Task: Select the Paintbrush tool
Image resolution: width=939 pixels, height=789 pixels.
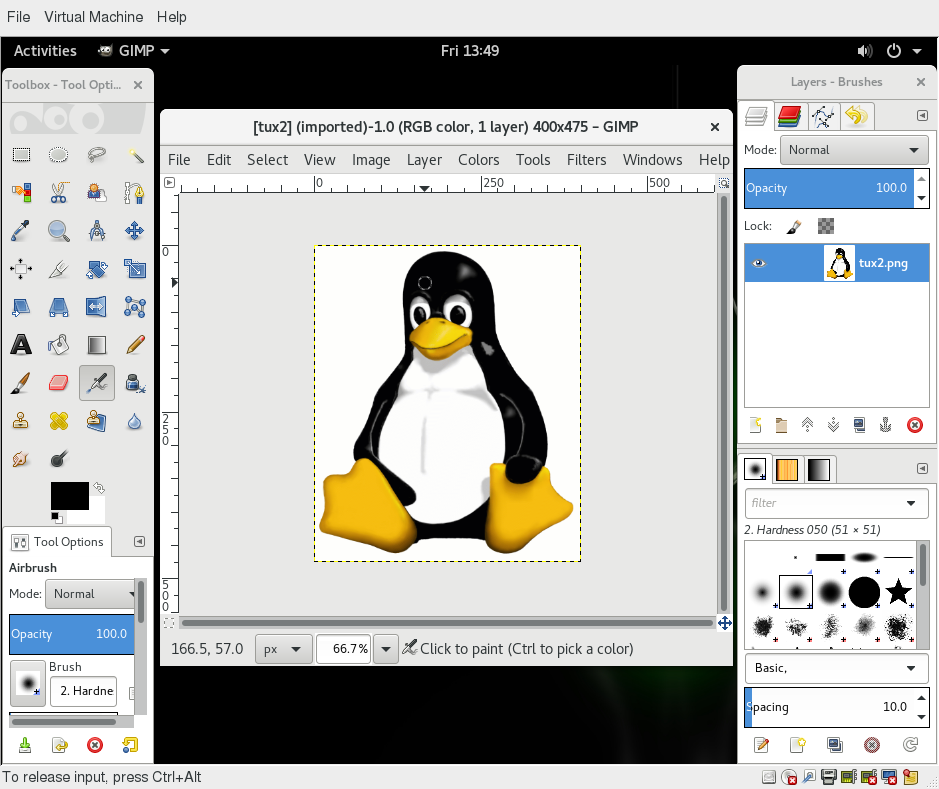Action: point(21,383)
